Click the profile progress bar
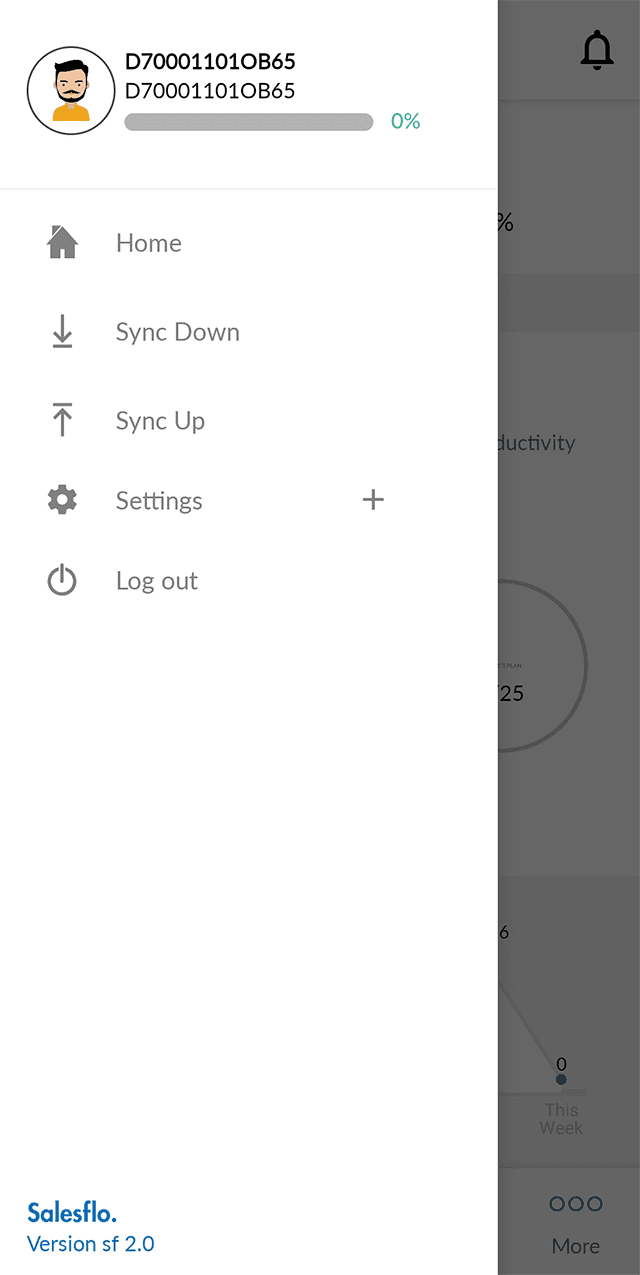This screenshot has height=1275, width=640. tap(248, 122)
